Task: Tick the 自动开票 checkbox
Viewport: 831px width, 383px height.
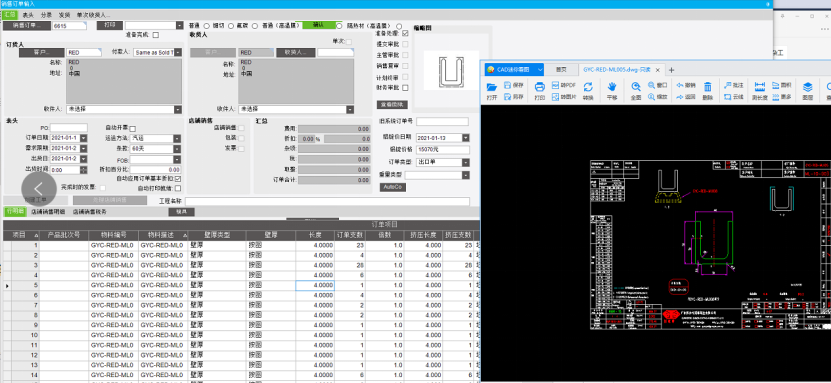Action: pyautogui.click(x=133, y=128)
